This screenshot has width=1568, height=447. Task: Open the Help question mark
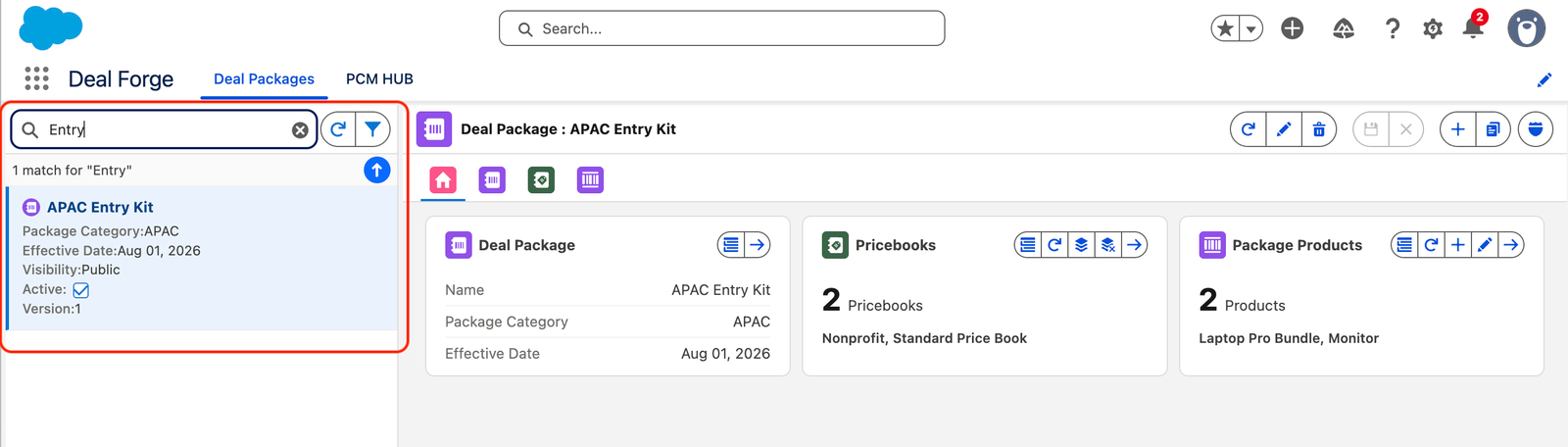pos(1393,28)
